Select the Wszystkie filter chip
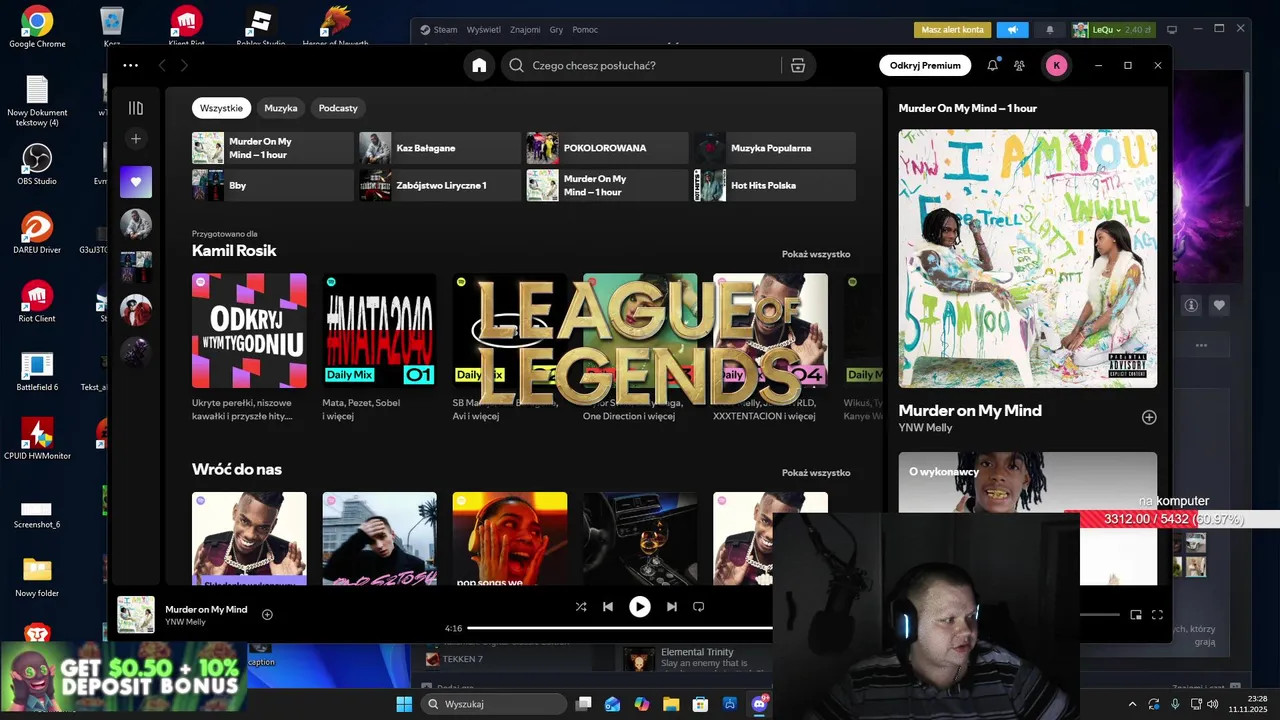The image size is (1280, 720). tap(221, 108)
